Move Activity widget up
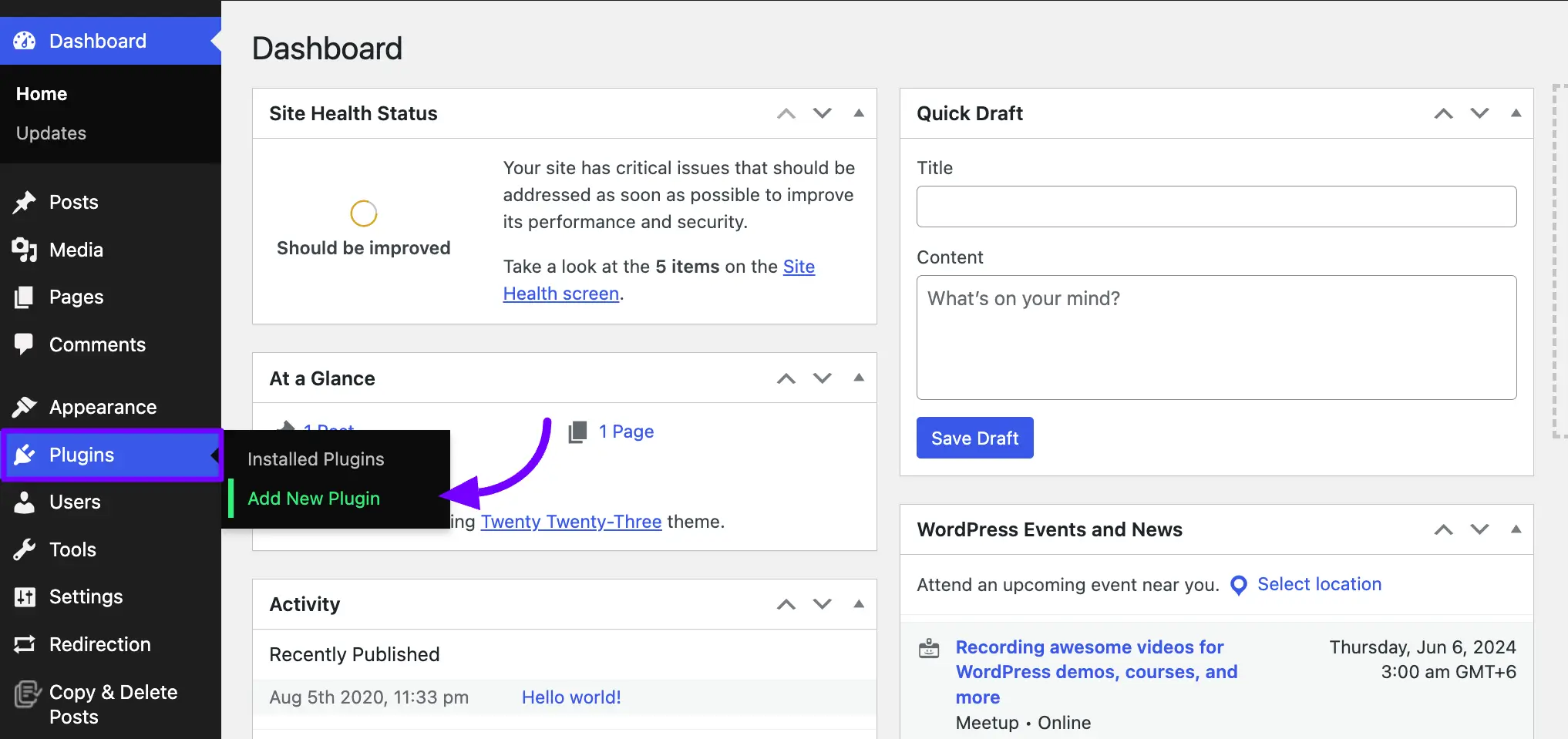 tap(786, 604)
